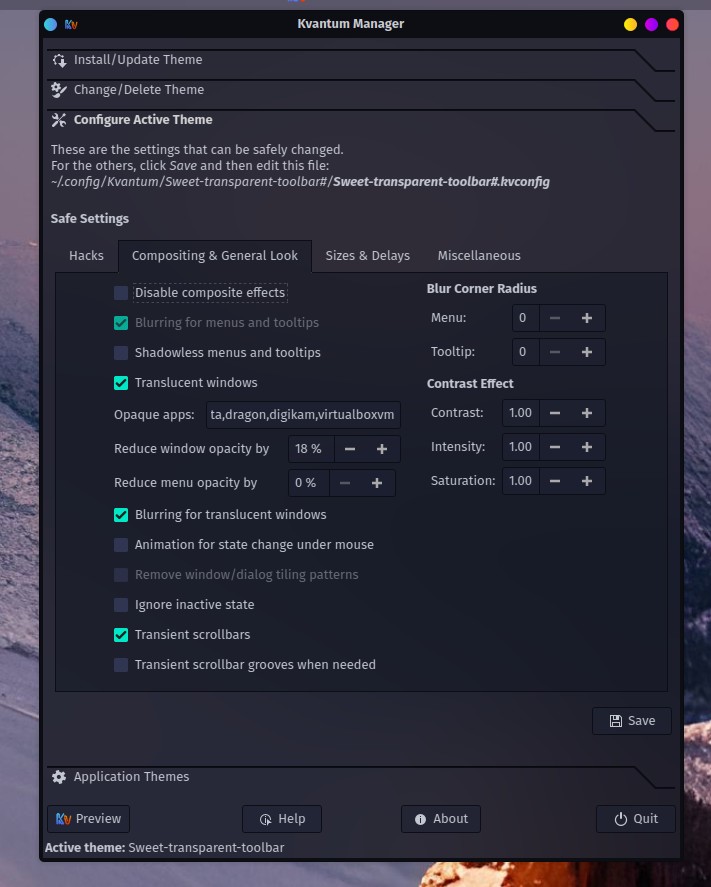711x887 pixels.
Task: Increase Tooltip blur corner radius
Action: 587,352
